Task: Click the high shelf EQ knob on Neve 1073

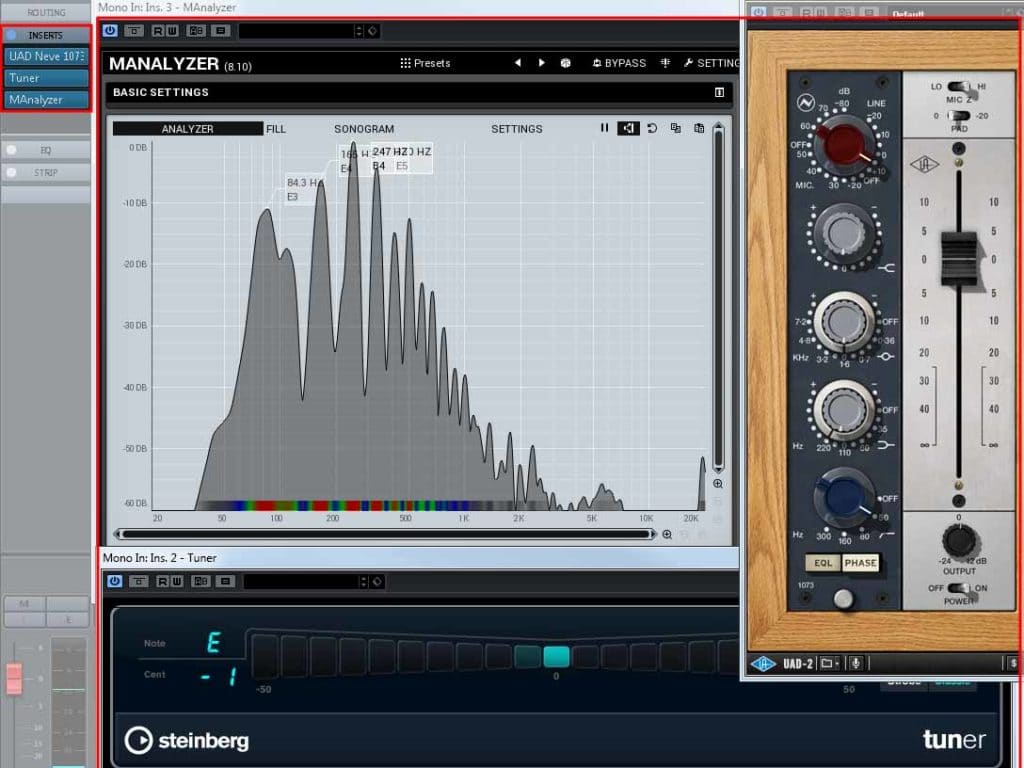Action: [x=844, y=232]
